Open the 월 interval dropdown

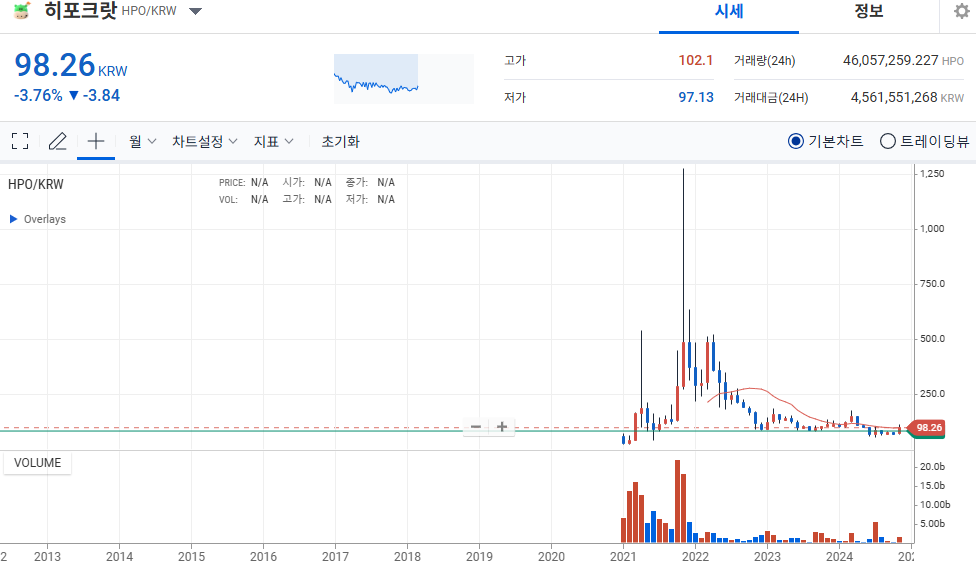[143, 141]
